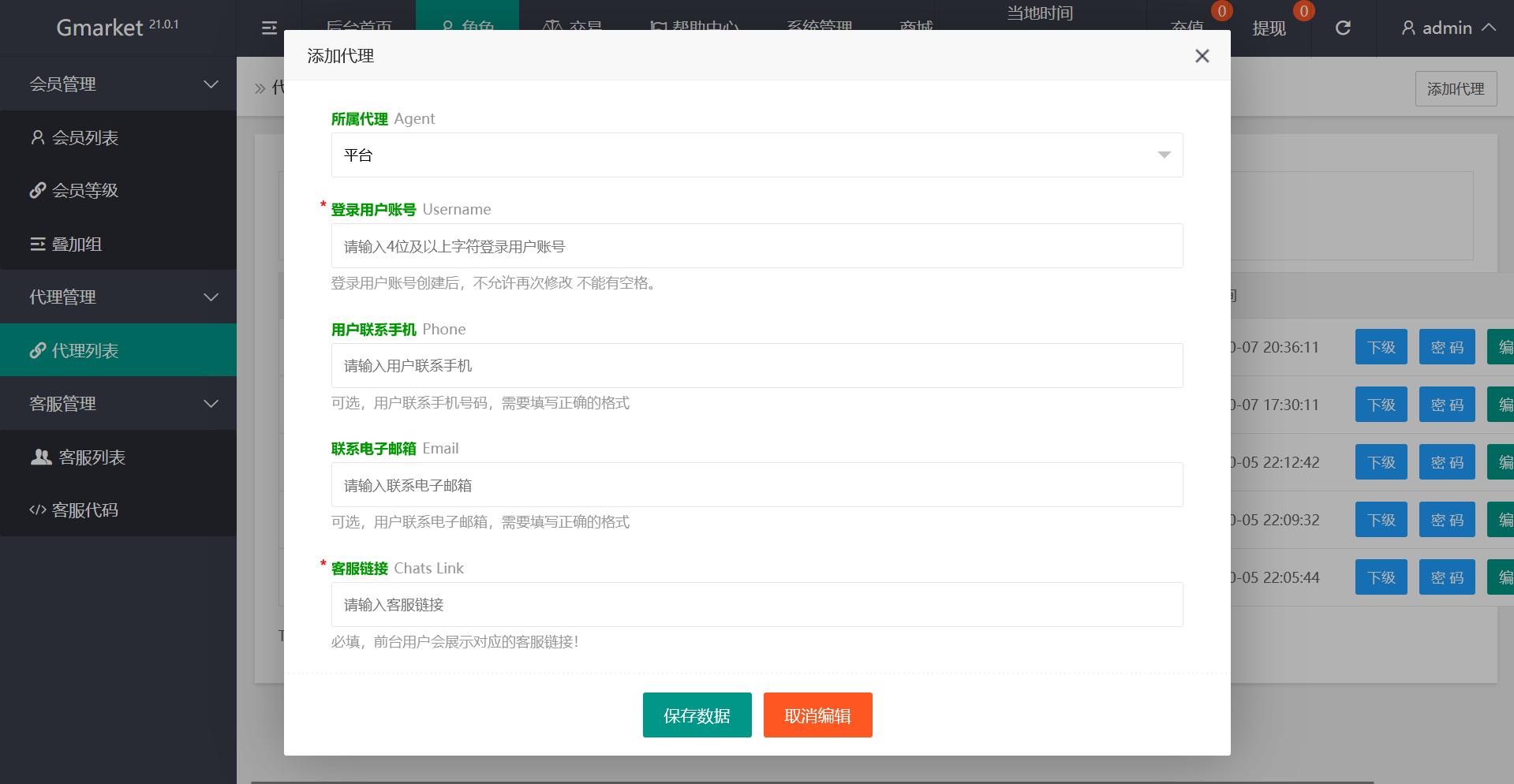Close the 添加代理 dialog with X
The width and height of the screenshot is (1514, 784).
coord(1202,56)
